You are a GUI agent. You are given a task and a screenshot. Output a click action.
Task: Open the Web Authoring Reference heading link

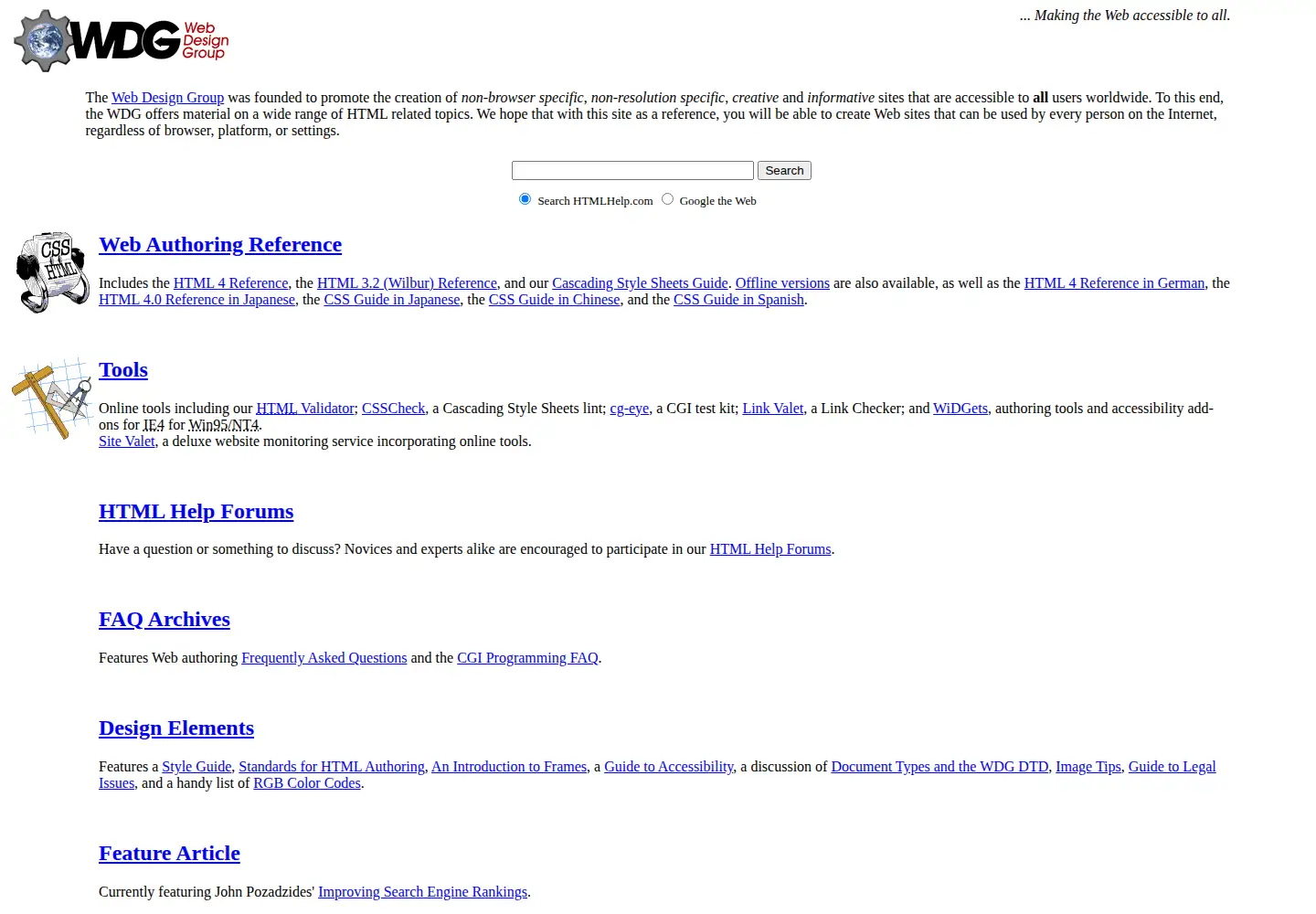pyautogui.click(x=220, y=245)
